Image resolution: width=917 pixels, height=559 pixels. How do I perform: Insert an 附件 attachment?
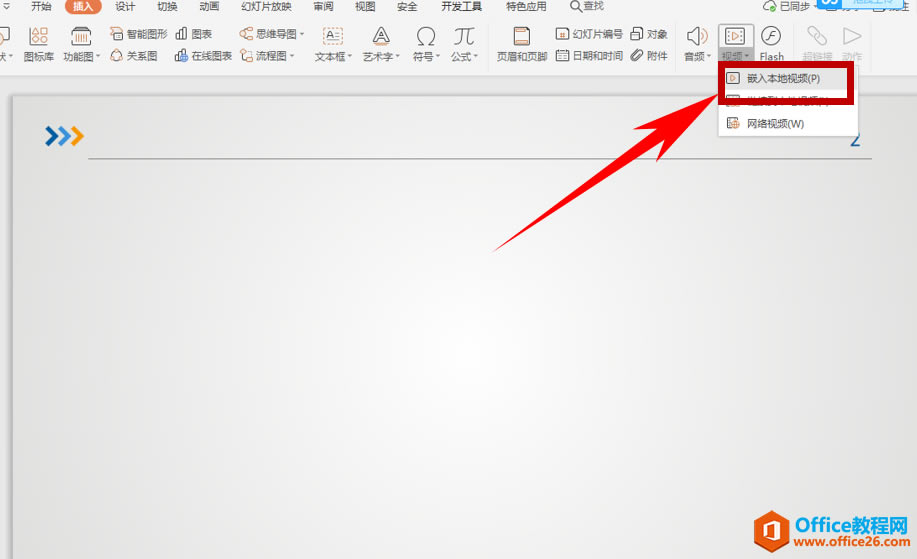pos(649,56)
